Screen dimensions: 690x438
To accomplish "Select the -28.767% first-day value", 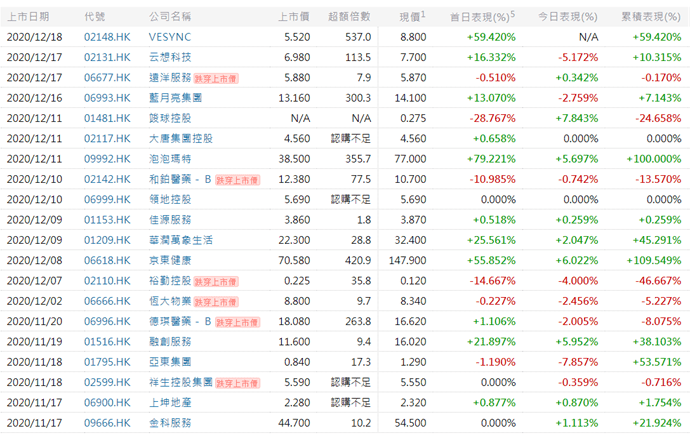I will pos(492,118).
